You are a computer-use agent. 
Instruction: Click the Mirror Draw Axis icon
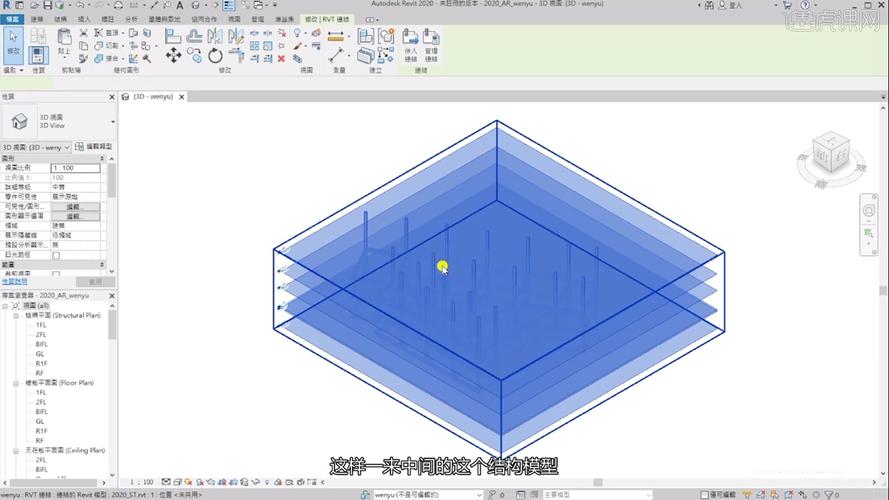tap(236, 36)
